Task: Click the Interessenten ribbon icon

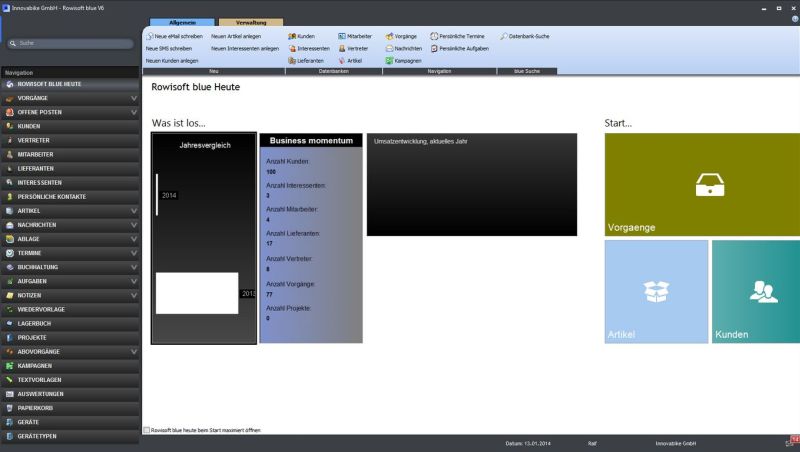Action: pos(292,48)
